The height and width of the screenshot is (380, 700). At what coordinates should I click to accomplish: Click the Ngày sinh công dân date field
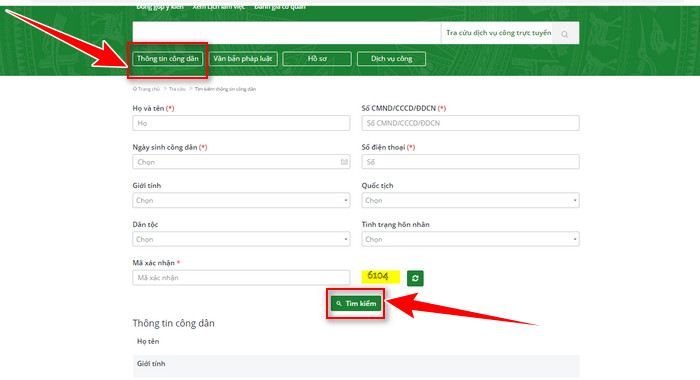coord(241,162)
